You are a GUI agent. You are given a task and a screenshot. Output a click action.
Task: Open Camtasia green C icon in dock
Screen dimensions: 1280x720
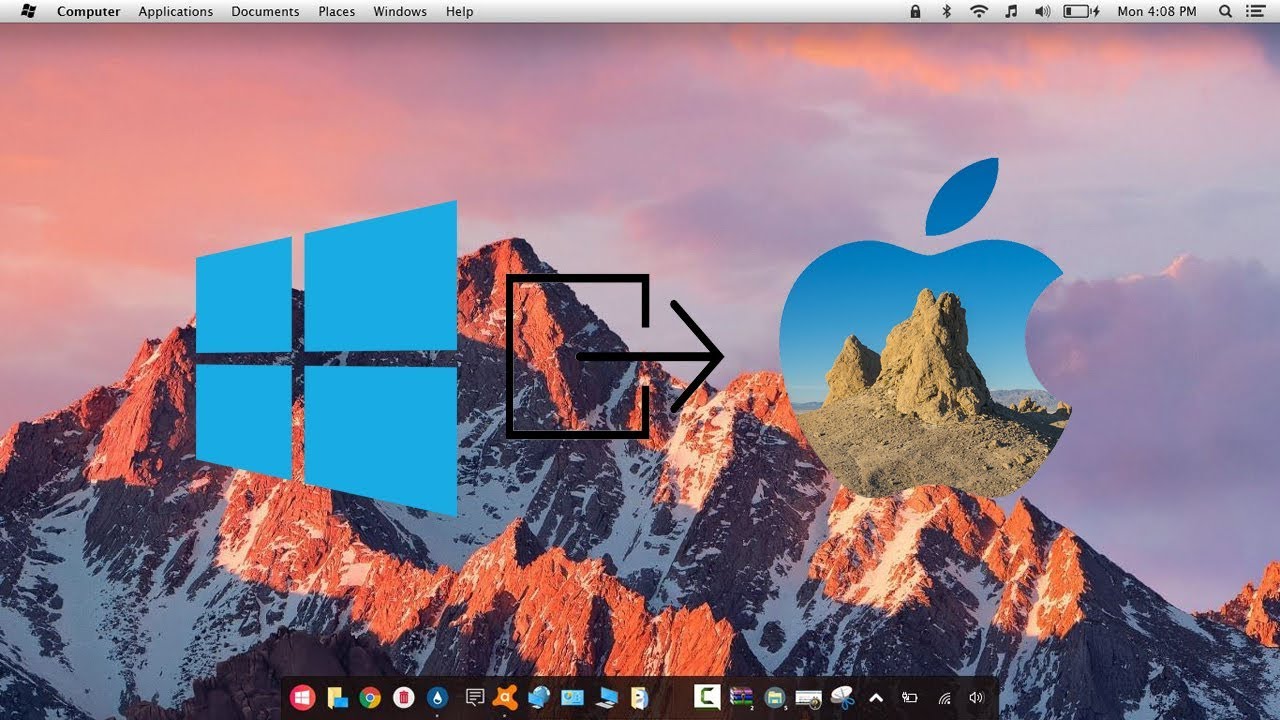coord(708,697)
